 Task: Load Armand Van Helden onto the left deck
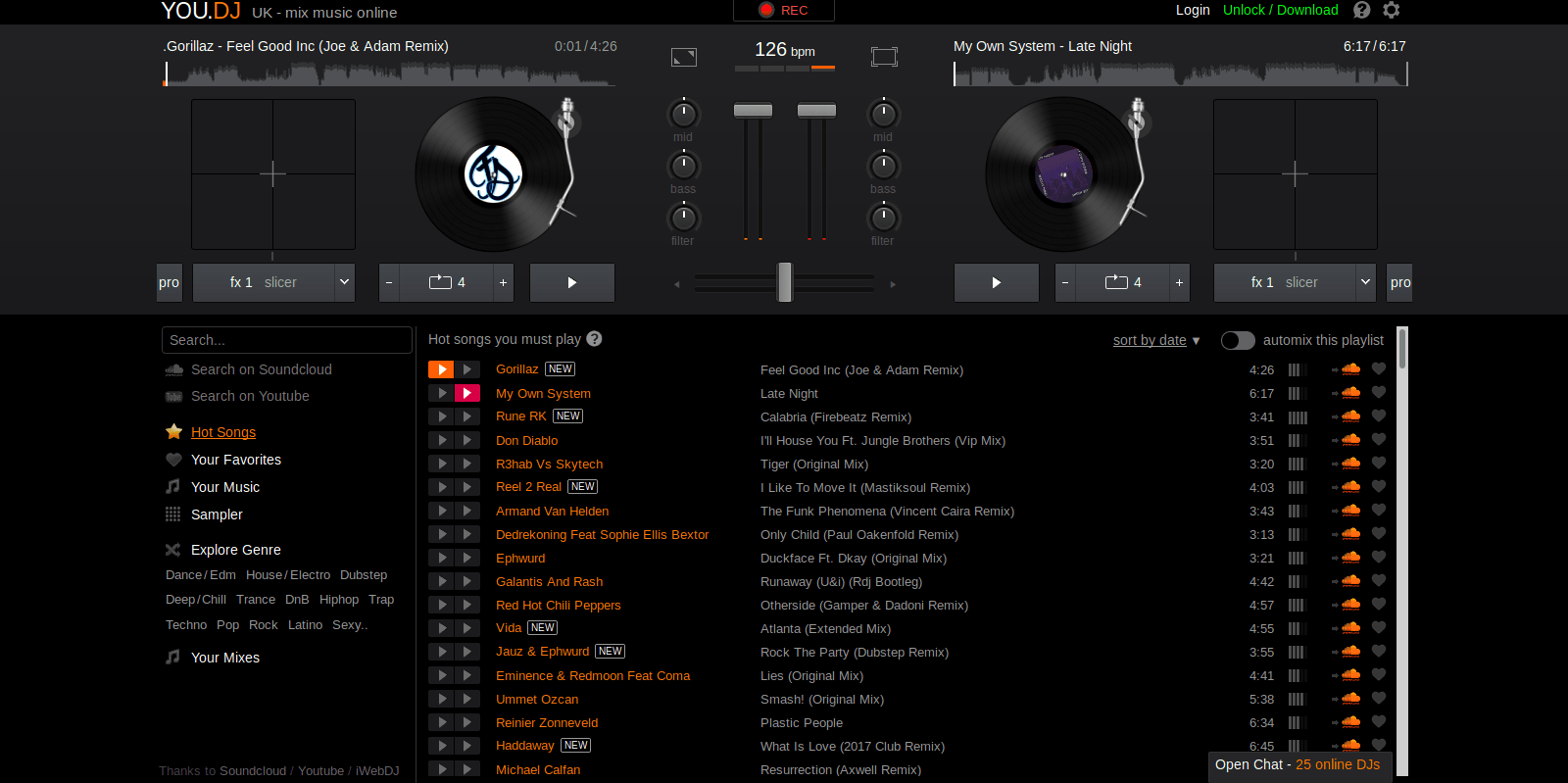coord(441,511)
